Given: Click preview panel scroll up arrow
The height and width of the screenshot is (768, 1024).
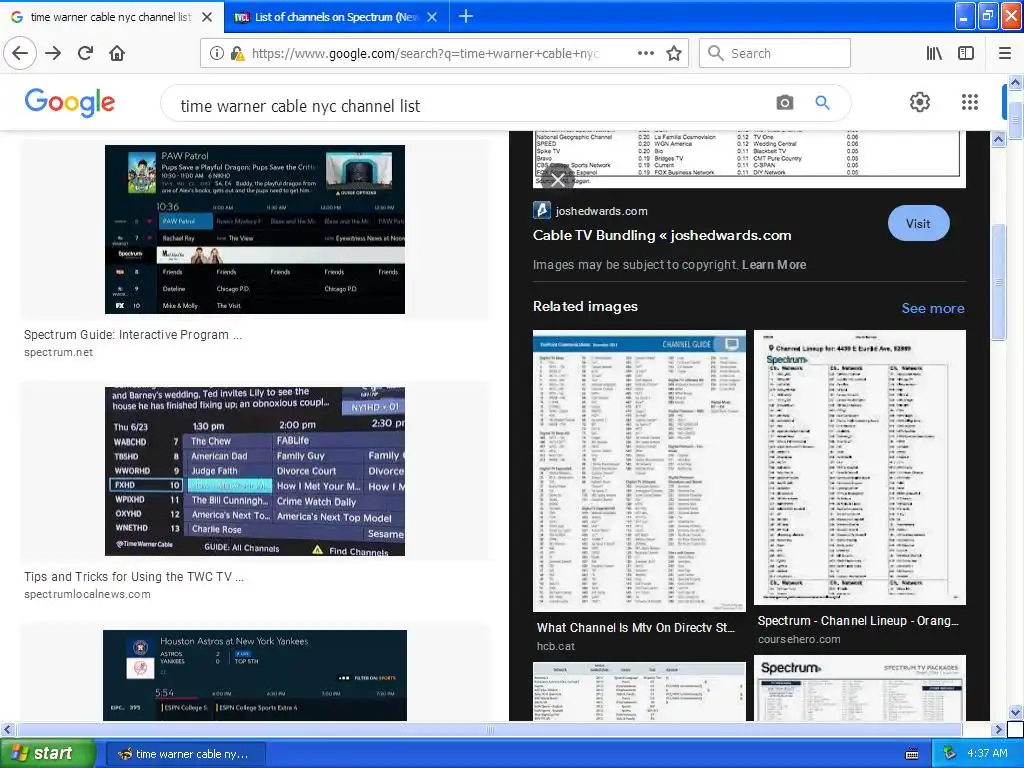Looking at the screenshot, I should click(998, 138).
